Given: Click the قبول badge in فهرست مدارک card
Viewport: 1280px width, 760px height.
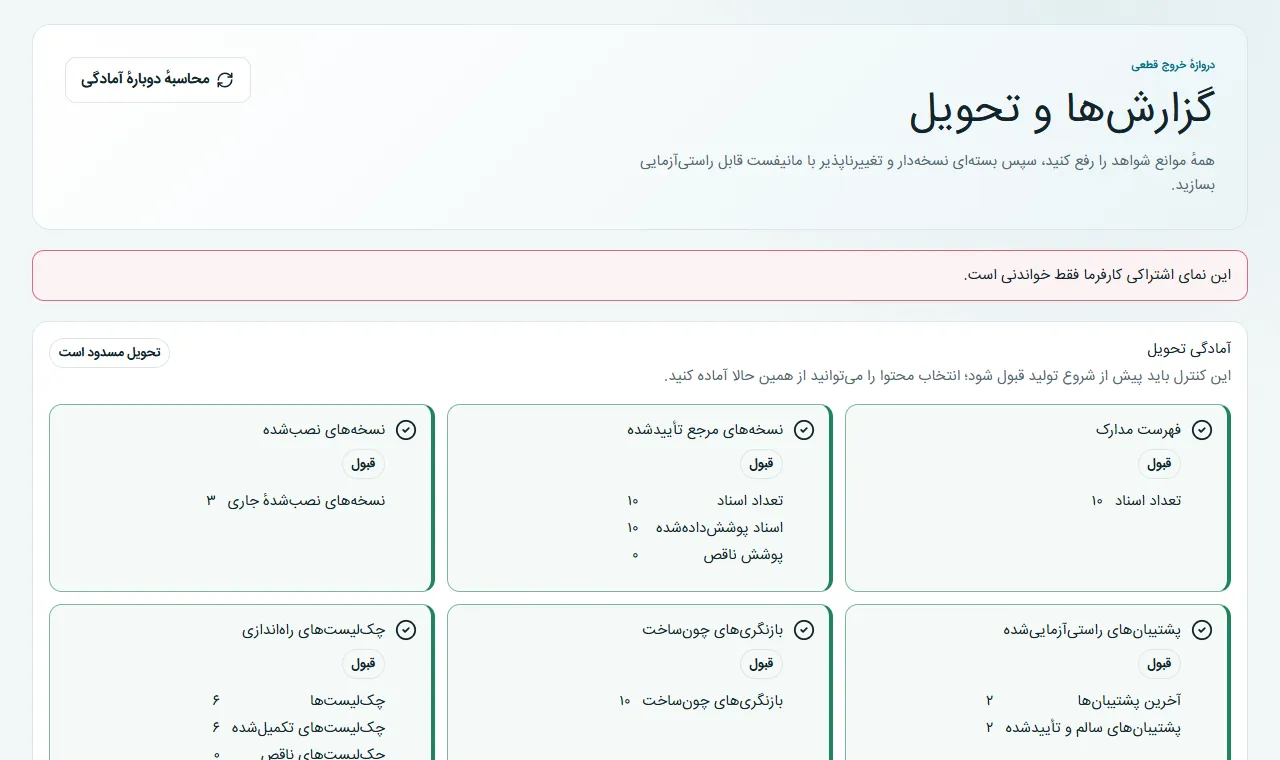Looking at the screenshot, I should 1159,464.
